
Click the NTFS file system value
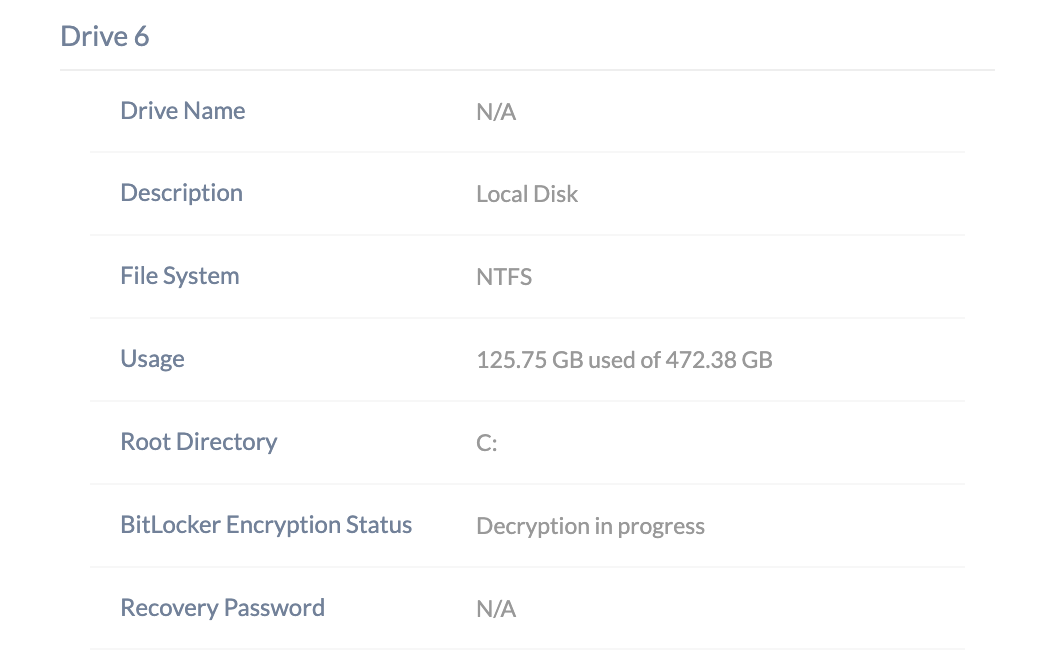[504, 277]
